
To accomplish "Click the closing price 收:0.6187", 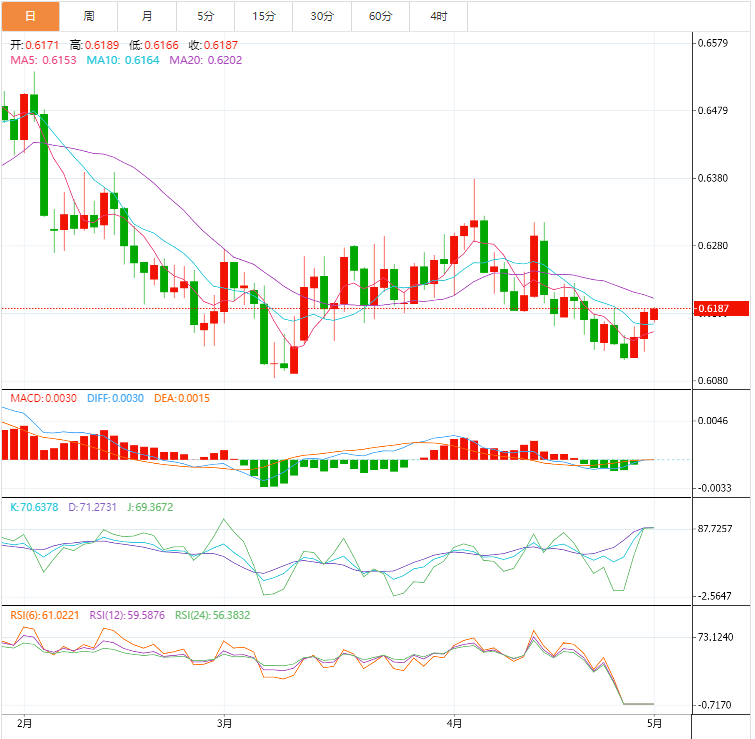I will pos(213,45).
